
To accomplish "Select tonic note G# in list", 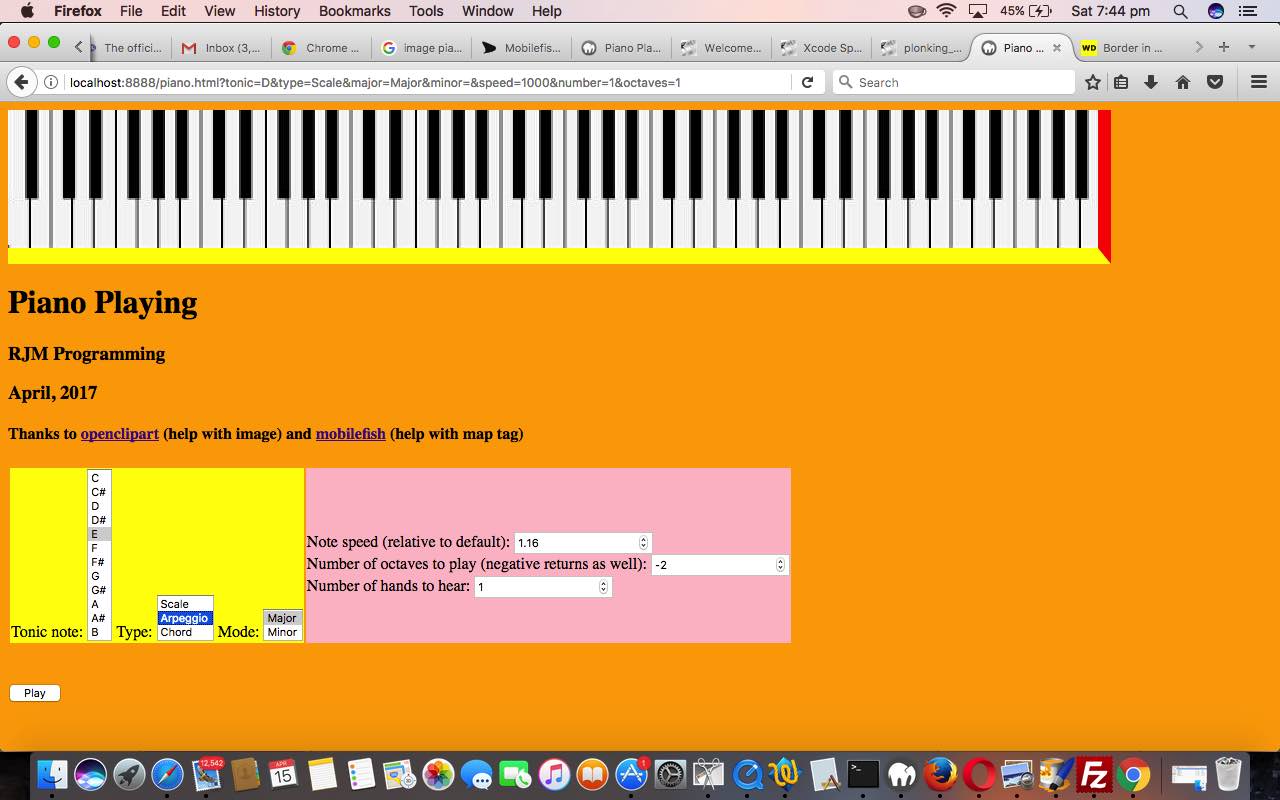I will coord(99,590).
